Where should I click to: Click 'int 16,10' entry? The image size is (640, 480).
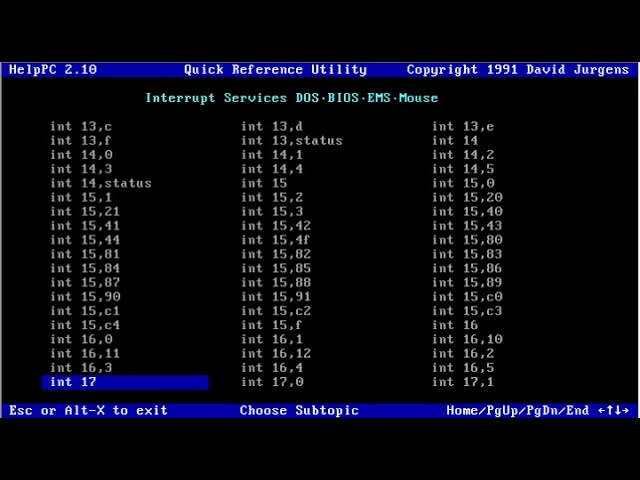(x=467, y=339)
